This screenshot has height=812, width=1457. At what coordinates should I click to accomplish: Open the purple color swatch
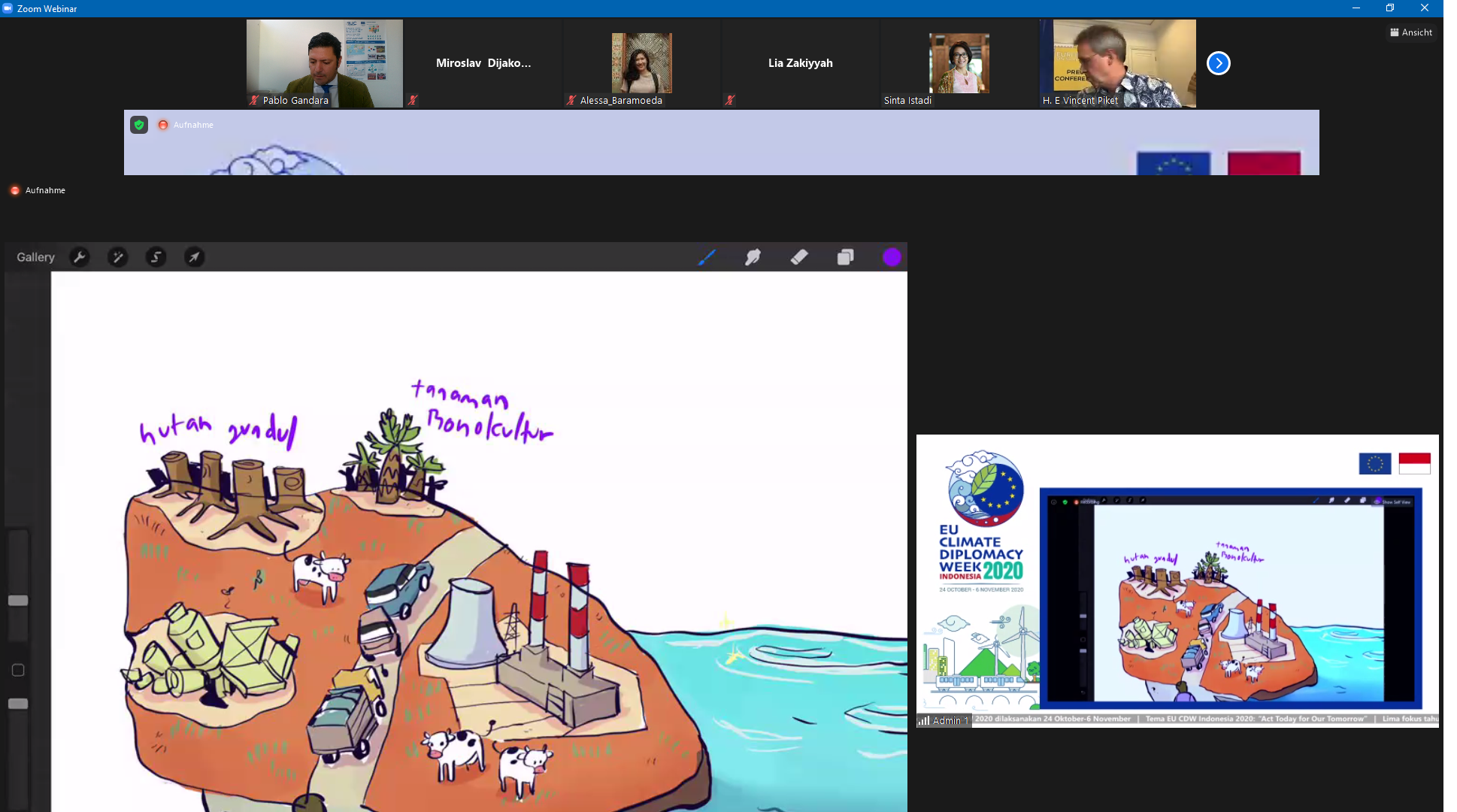(892, 257)
